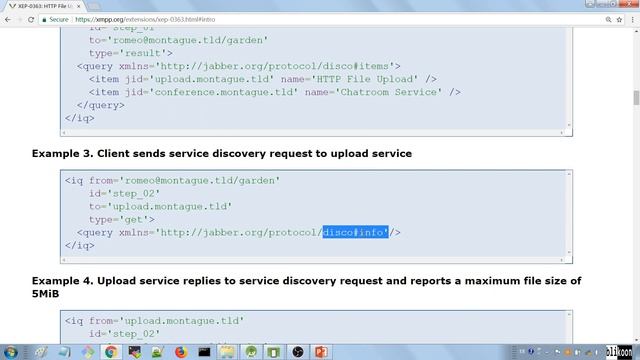Open Chrome's three-dot menu
Image resolution: width=640 pixels, height=360 pixels.
tap(633, 20)
